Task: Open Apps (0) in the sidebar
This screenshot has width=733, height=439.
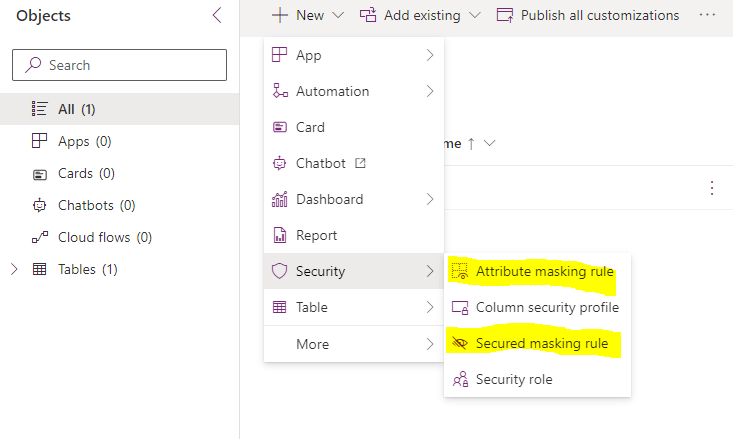Action: (84, 141)
